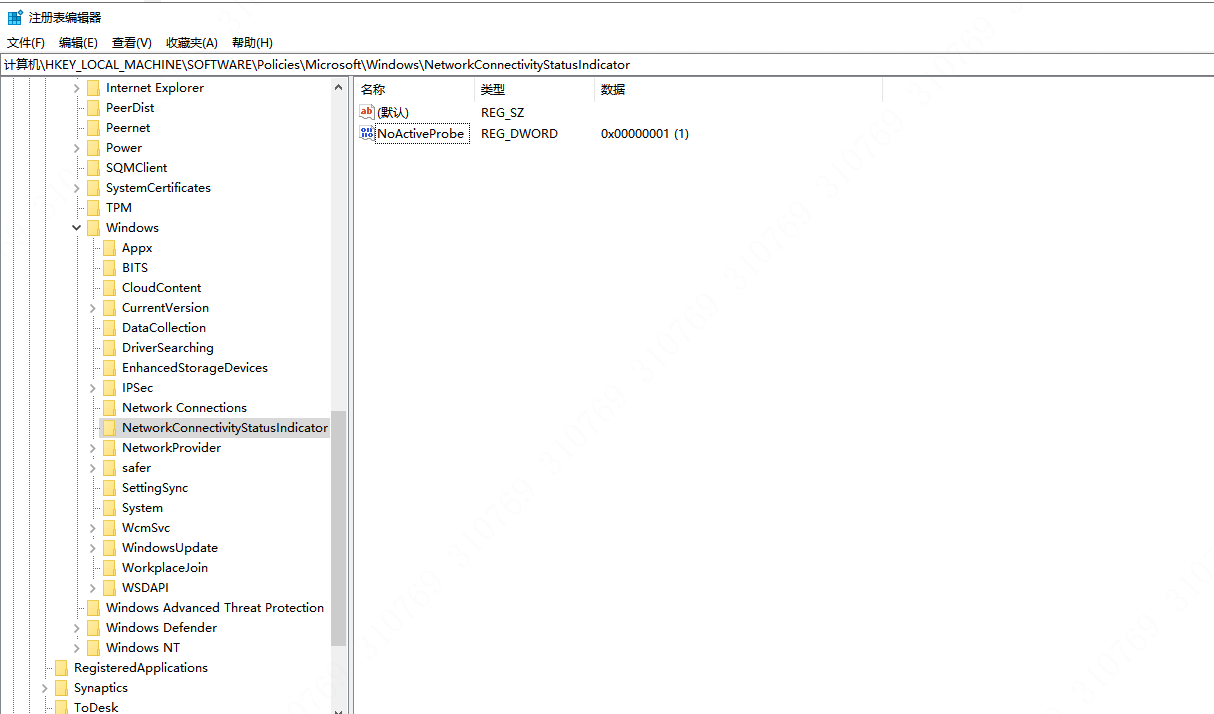The width and height of the screenshot is (1214, 714).
Task: Open the 编辑(E) menu
Action: click(x=78, y=42)
